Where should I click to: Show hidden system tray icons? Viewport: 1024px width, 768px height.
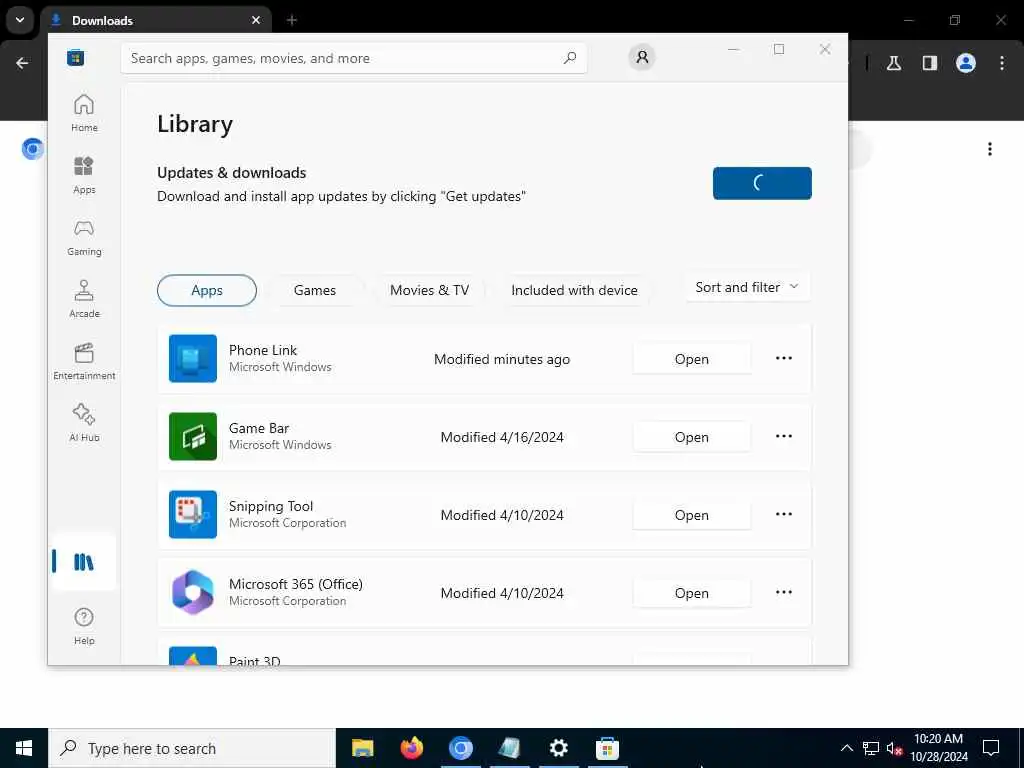tap(846, 748)
